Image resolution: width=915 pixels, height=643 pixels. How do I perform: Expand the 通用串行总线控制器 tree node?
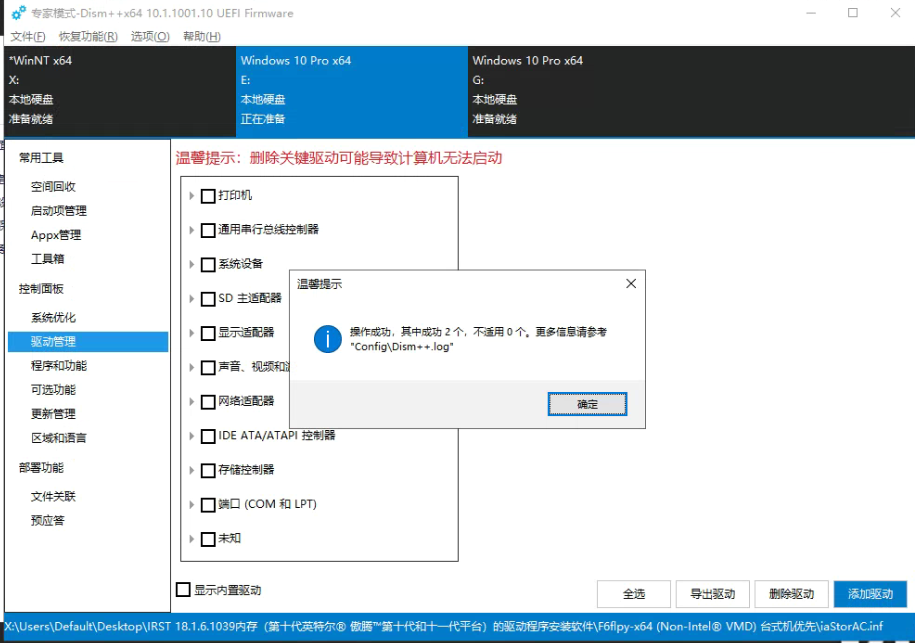(x=192, y=230)
